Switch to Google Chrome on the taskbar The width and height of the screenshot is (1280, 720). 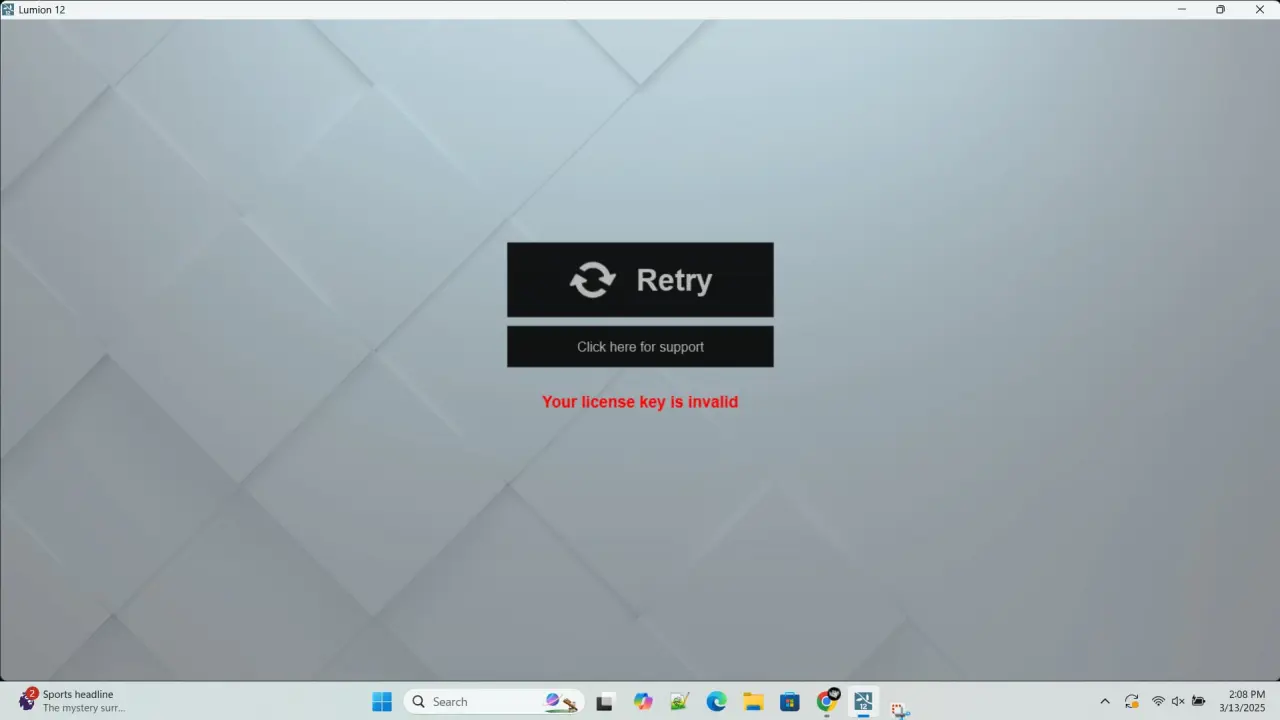pyautogui.click(x=827, y=702)
